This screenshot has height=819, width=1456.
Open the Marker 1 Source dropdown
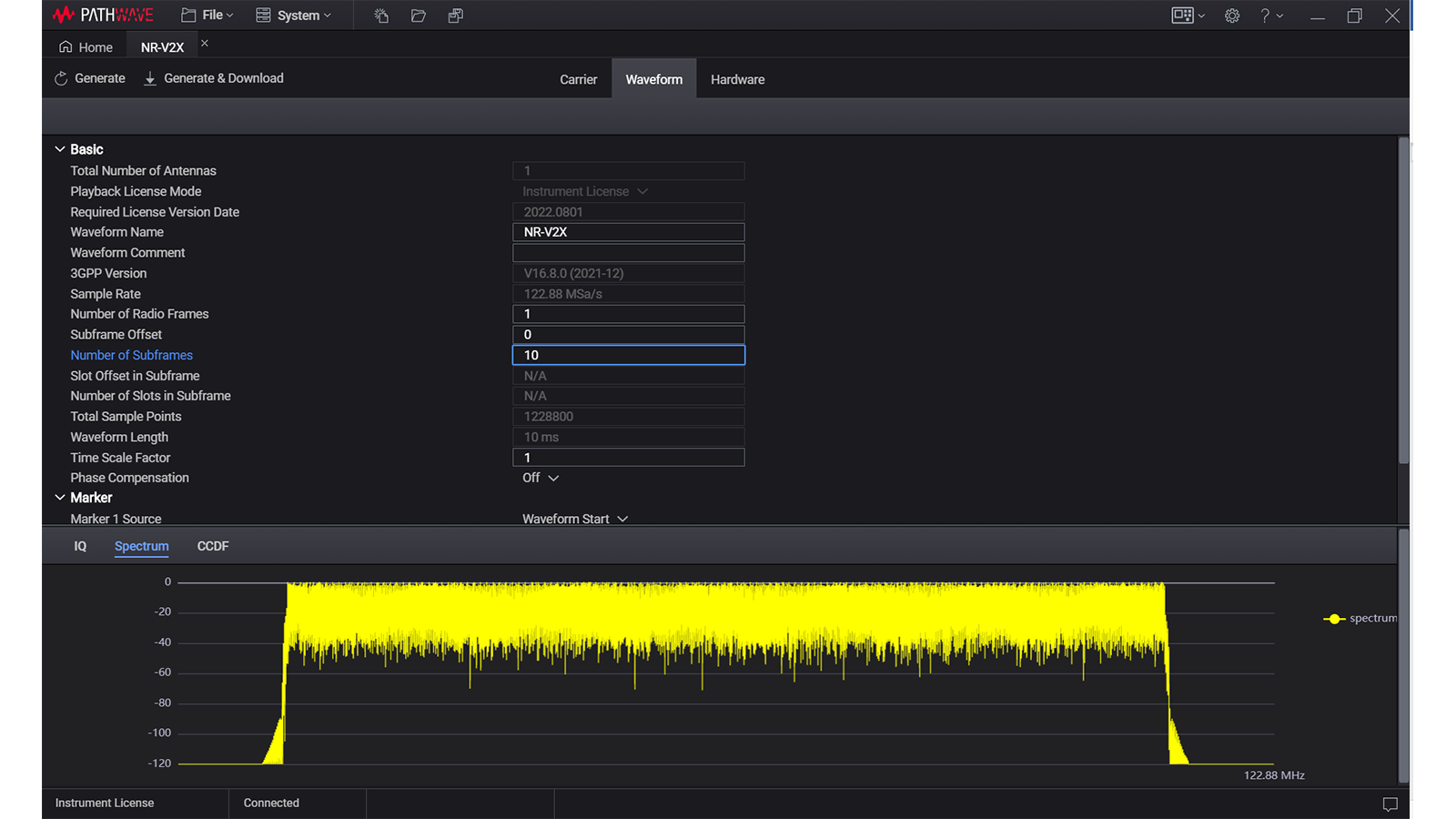pyautogui.click(x=574, y=519)
